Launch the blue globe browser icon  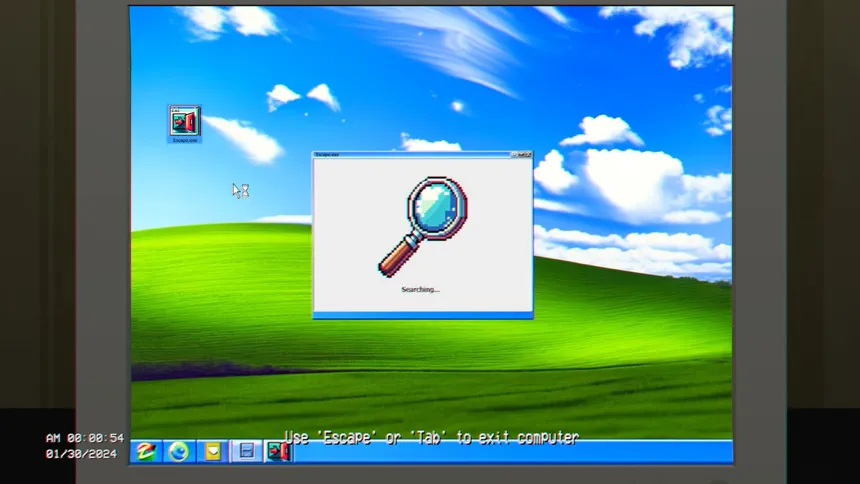click(x=178, y=452)
